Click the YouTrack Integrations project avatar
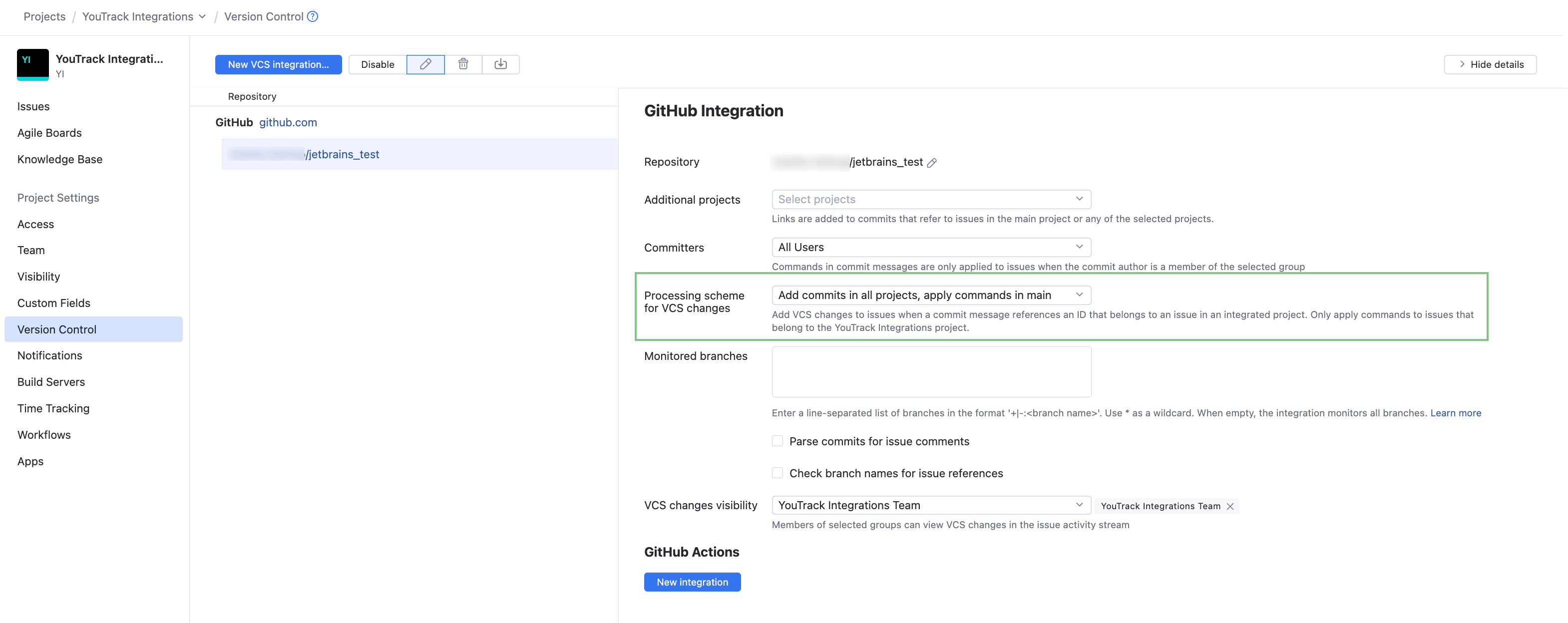The image size is (1568, 623). coord(32,64)
